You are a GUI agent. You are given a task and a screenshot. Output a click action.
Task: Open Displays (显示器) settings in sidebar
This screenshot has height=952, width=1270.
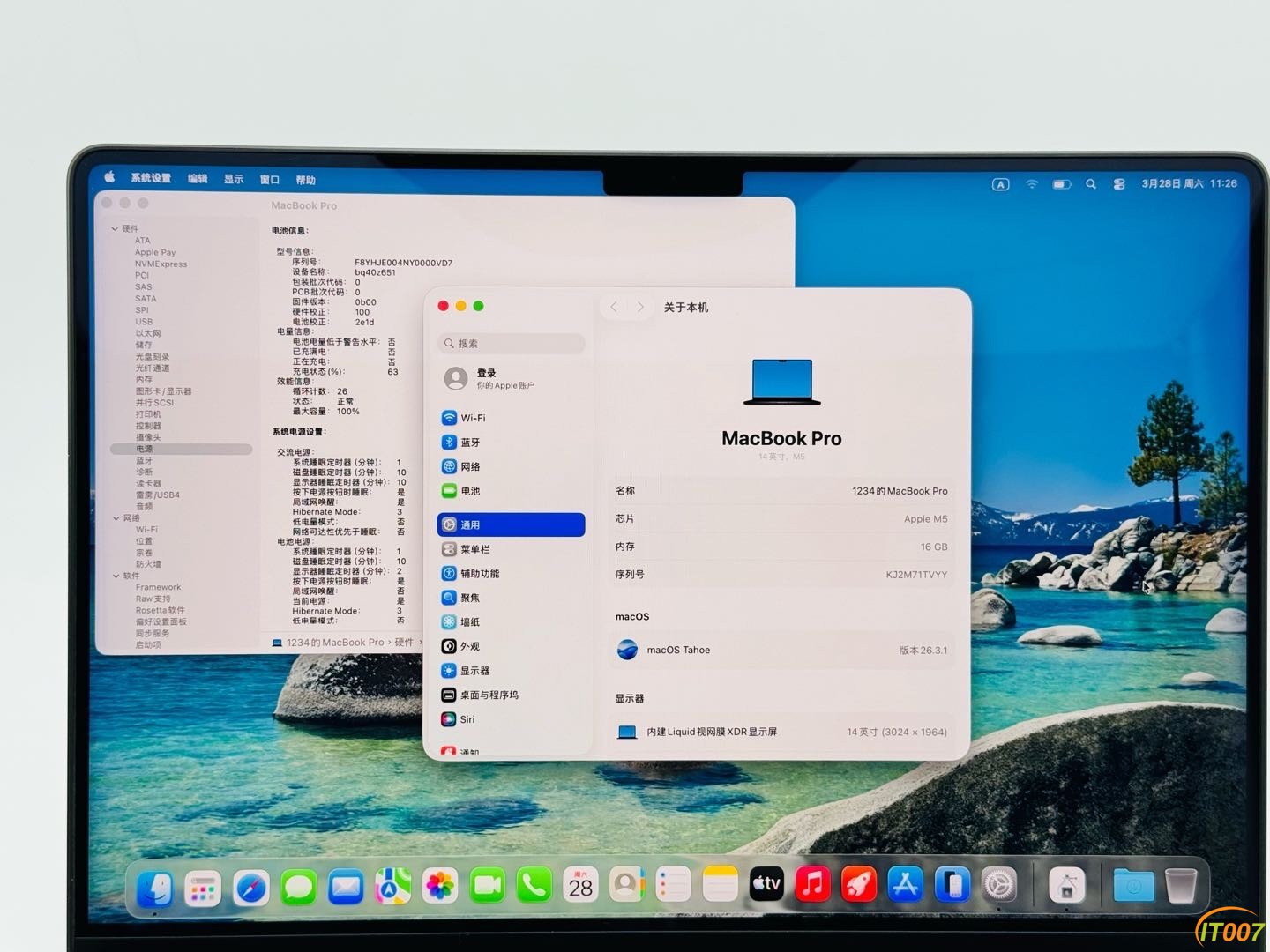click(474, 671)
